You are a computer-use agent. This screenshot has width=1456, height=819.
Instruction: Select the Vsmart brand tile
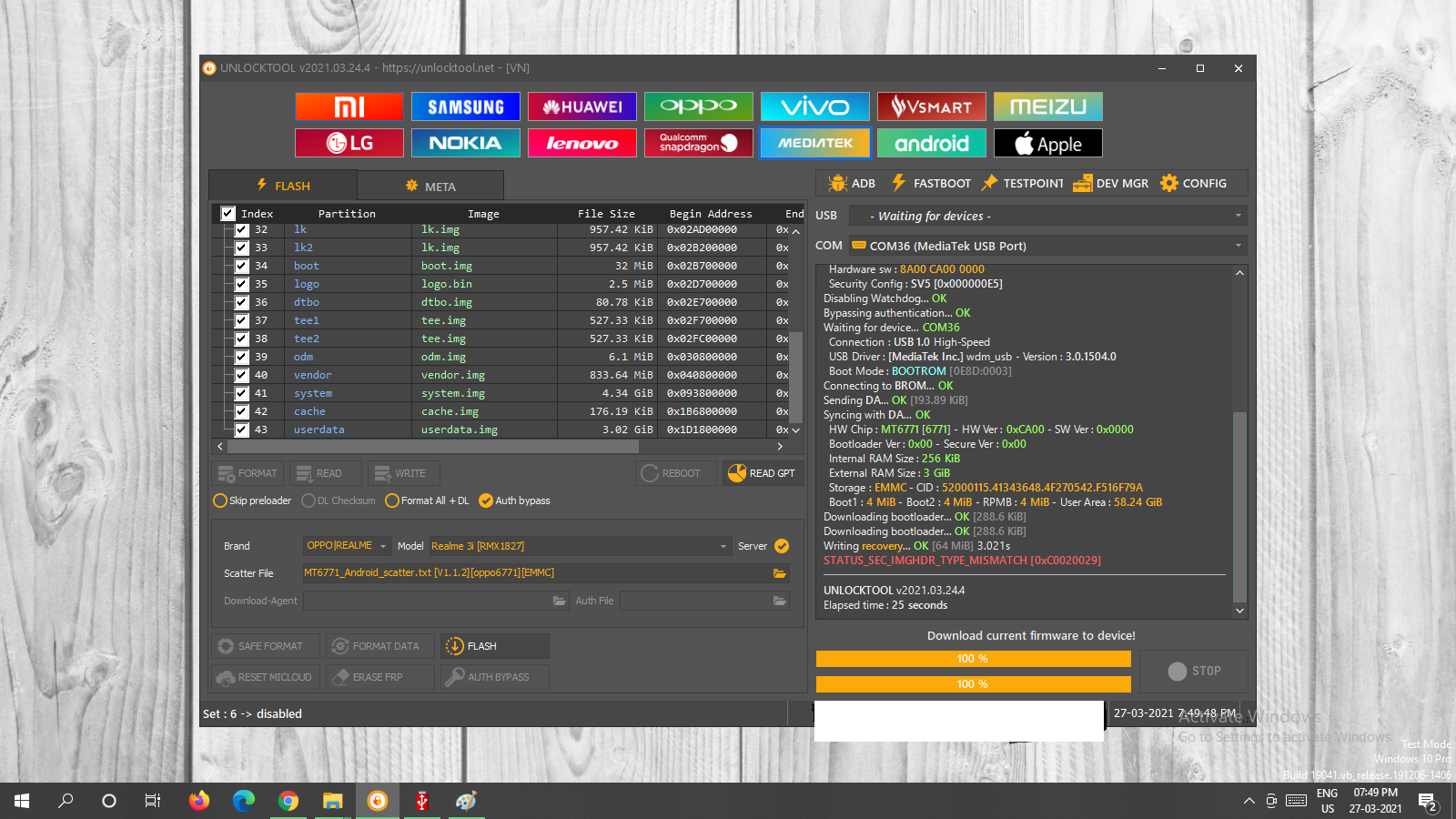click(932, 106)
